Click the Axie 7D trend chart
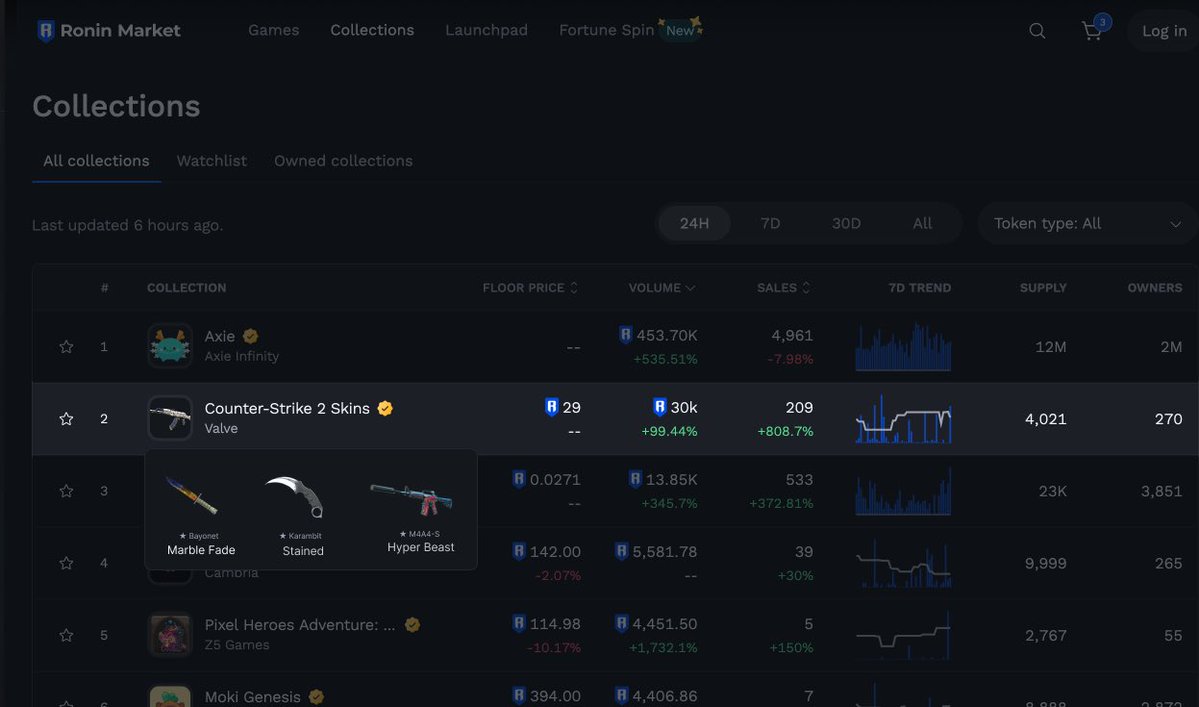 (x=903, y=347)
